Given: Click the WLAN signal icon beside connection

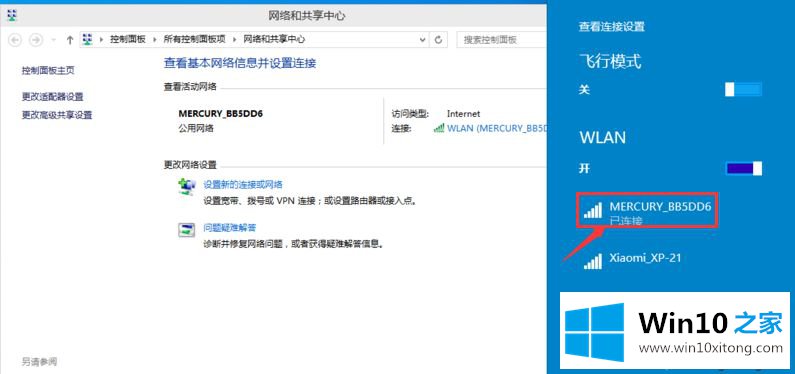Looking at the screenshot, I should point(439,128).
